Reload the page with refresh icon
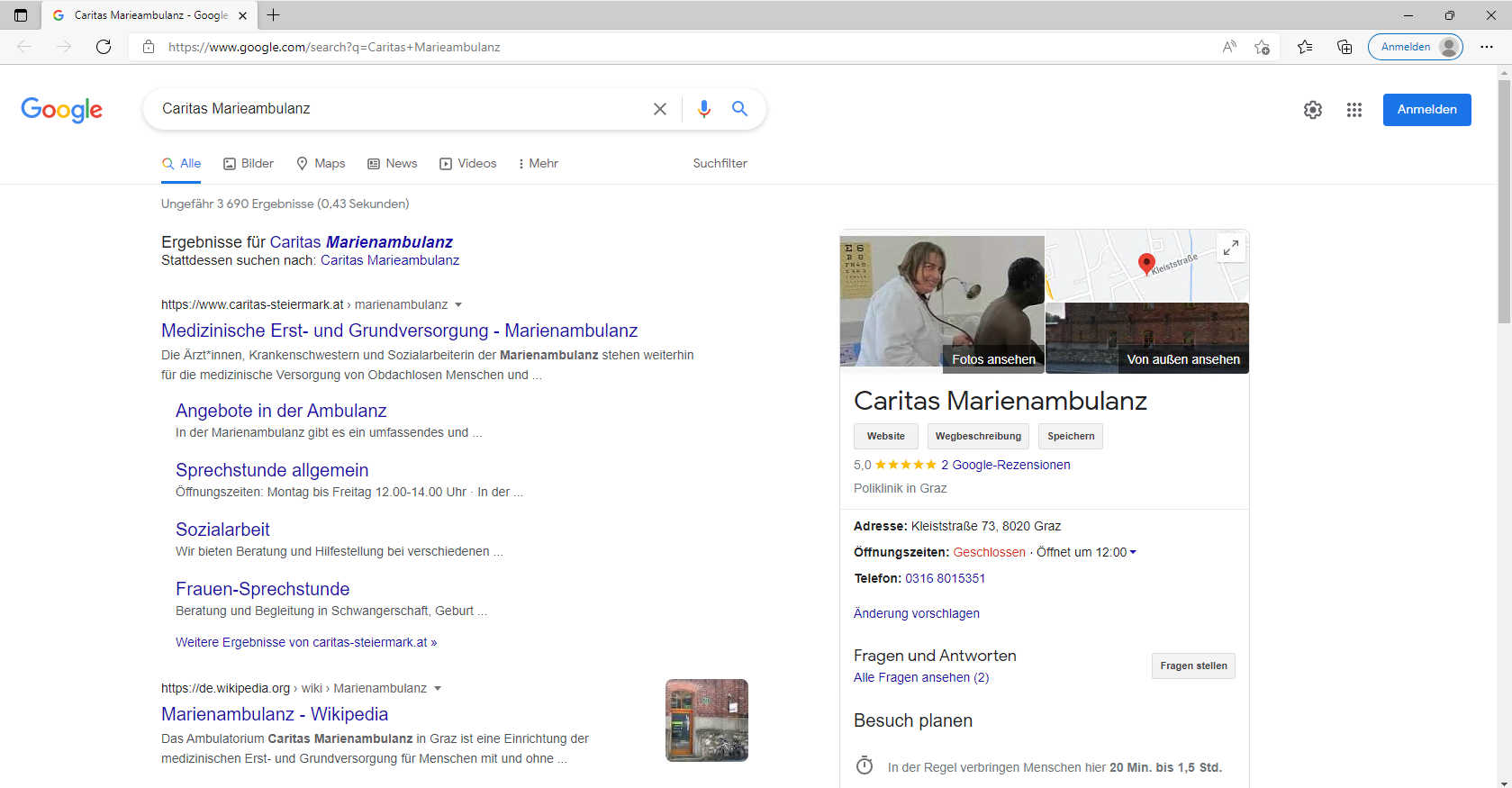The image size is (1512, 788). [104, 47]
